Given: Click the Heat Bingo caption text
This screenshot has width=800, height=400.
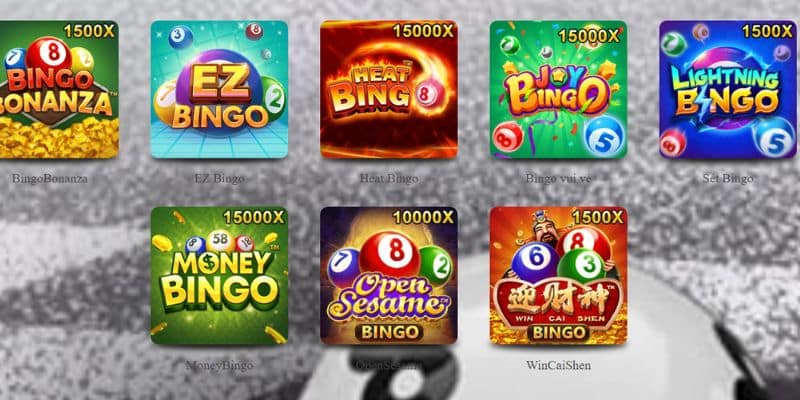Looking at the screenshot, I should click(x=389, y=179).
